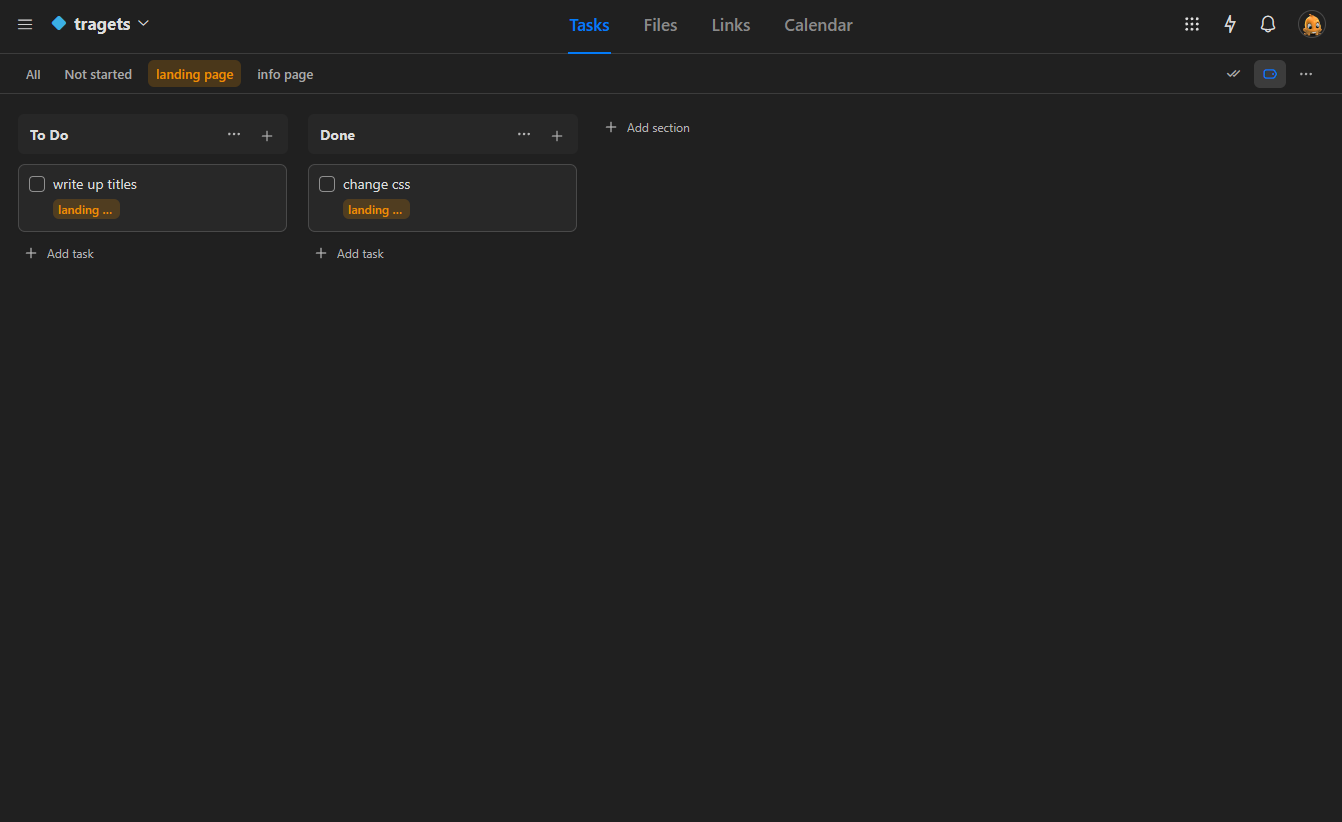Click Add section button
The width and height of the screenshot is (1342, 822).
pyautogui.click(x=648, y=128)
